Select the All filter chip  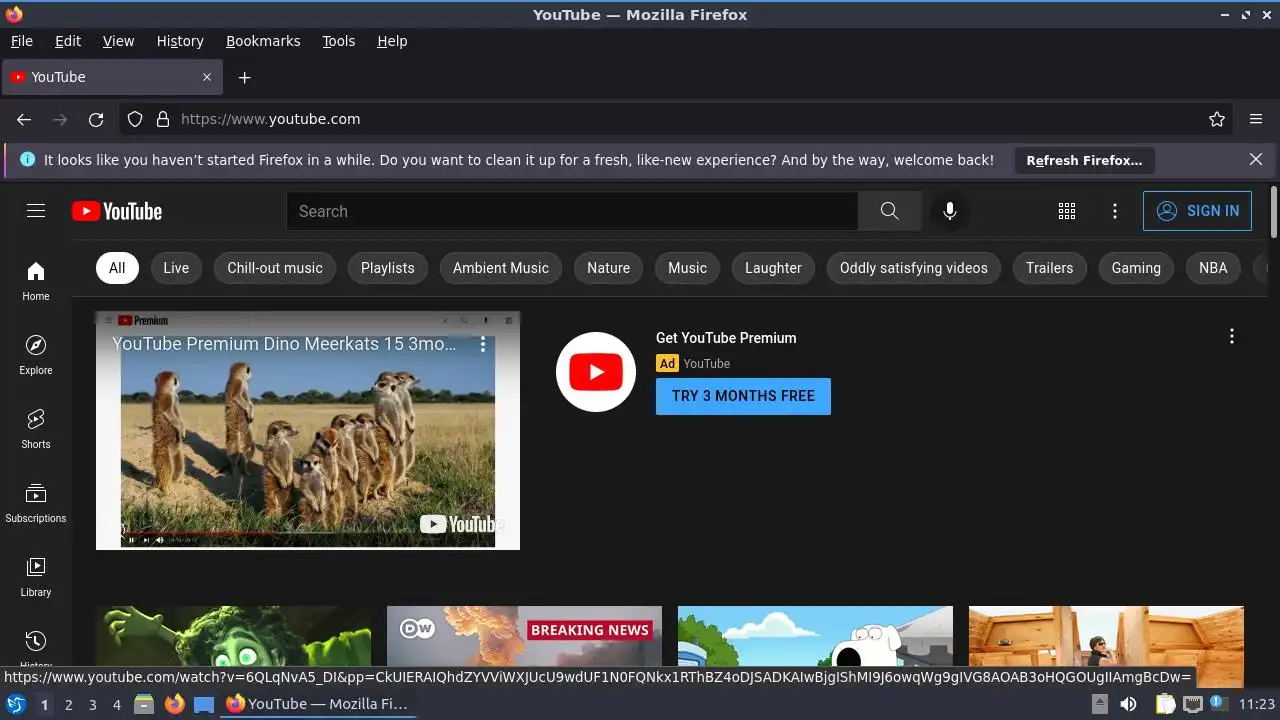tap(117, 268)
